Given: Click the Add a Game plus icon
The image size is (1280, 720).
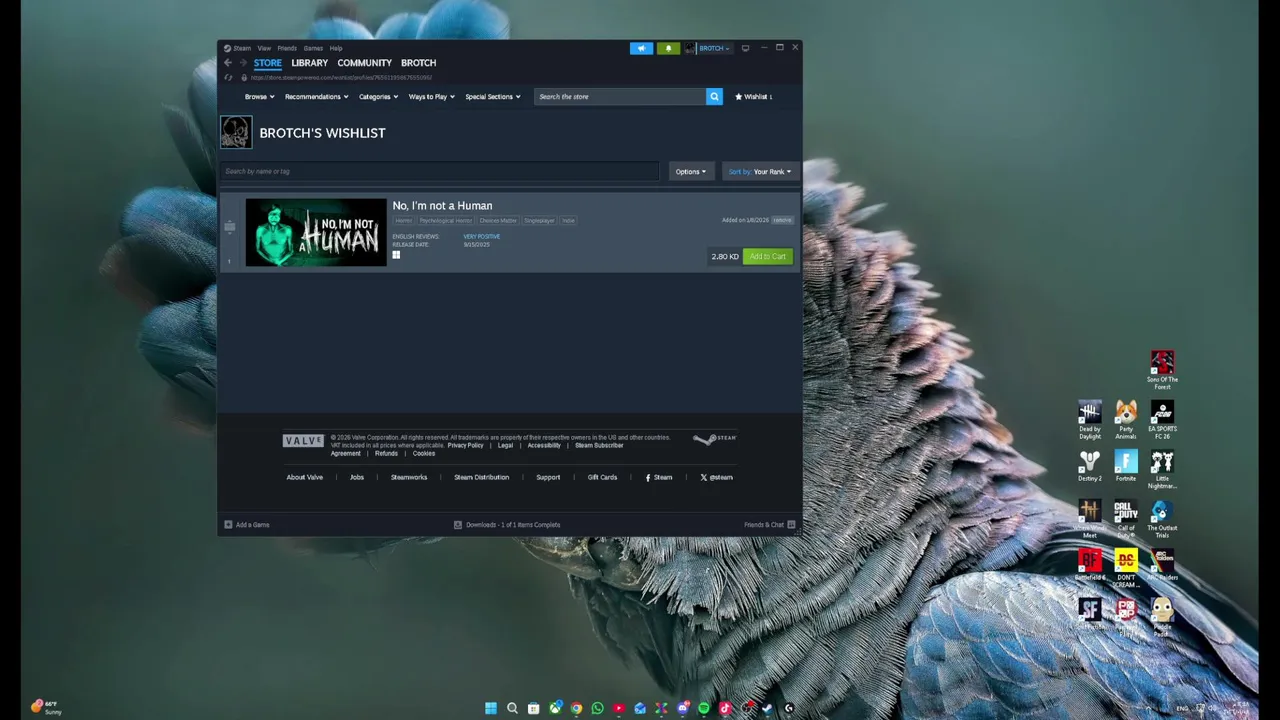Looking at the screenshot, I should click(x=228, y=525).
